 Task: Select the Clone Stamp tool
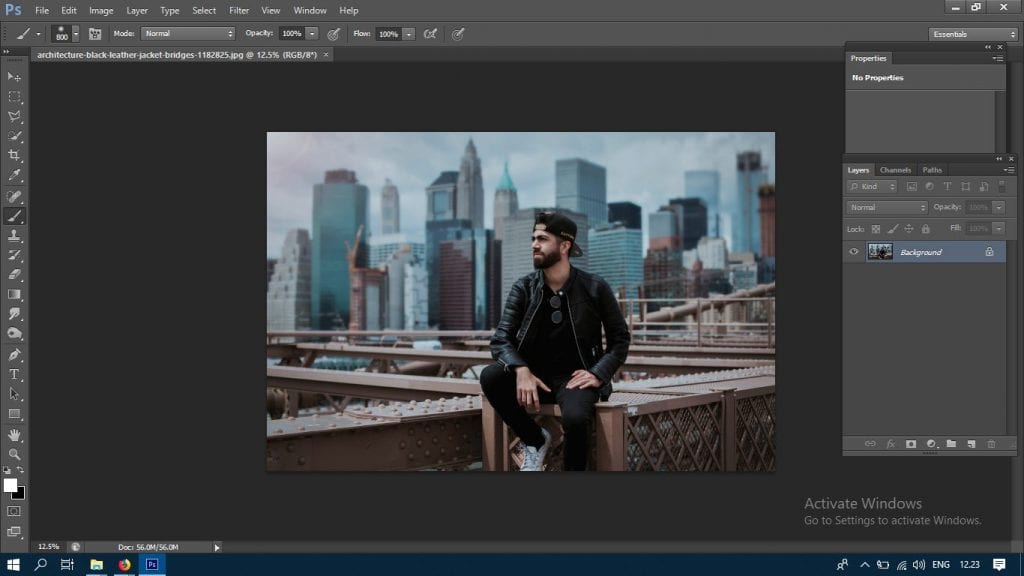tap(14, 235)
